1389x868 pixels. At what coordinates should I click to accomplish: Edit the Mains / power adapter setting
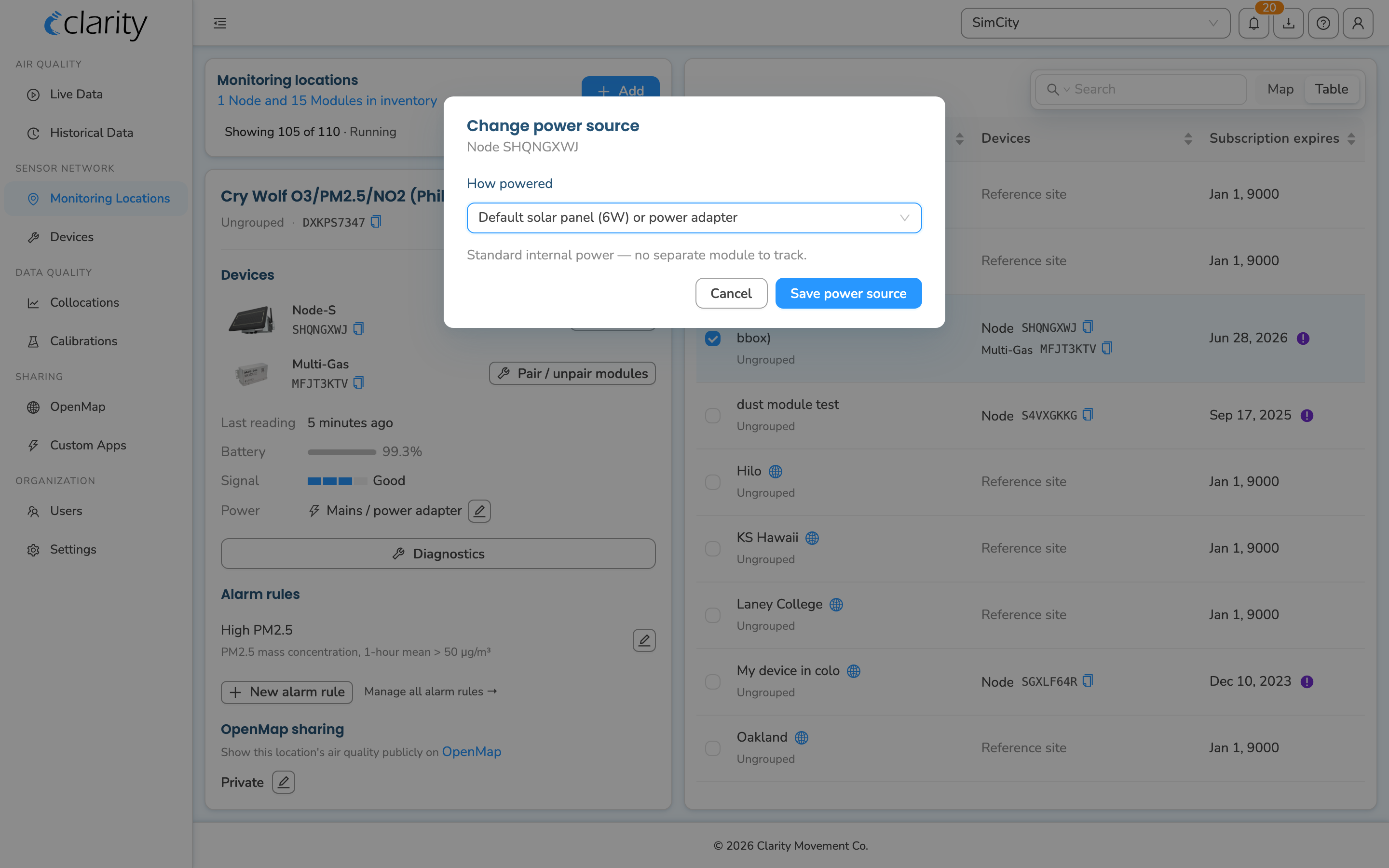click(479, 510)
